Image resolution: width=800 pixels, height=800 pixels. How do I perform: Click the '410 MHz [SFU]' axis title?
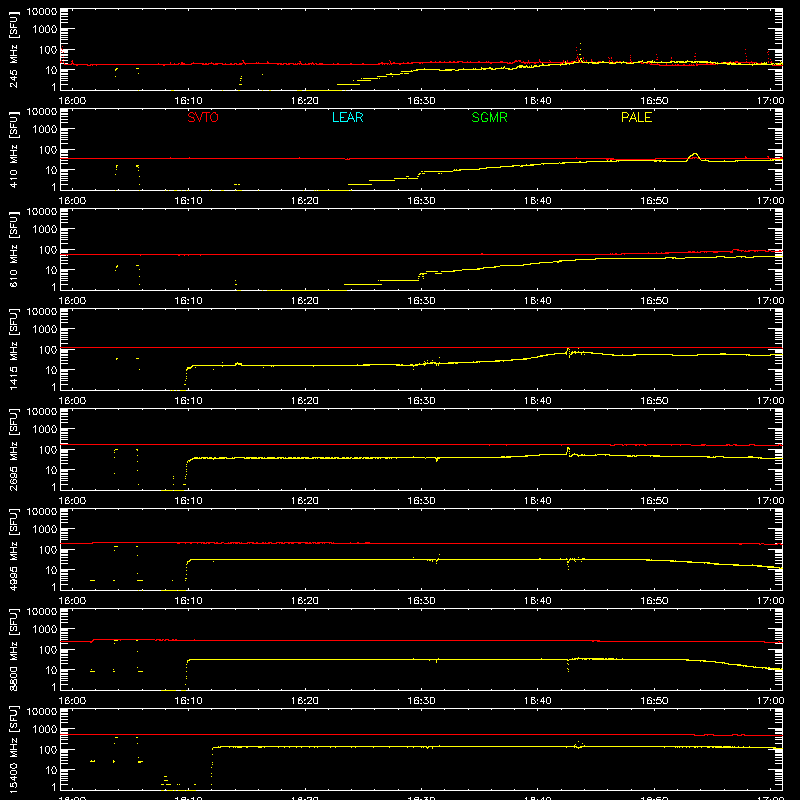pyautogui.click(x=13, y=149)
